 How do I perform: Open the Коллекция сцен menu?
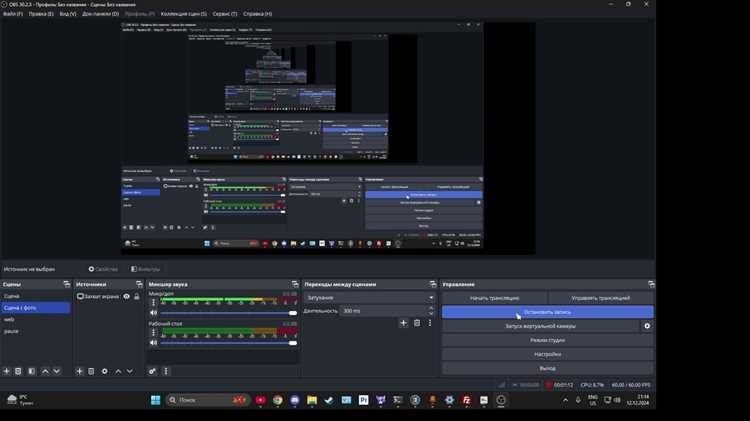click(x=184, y=14)
